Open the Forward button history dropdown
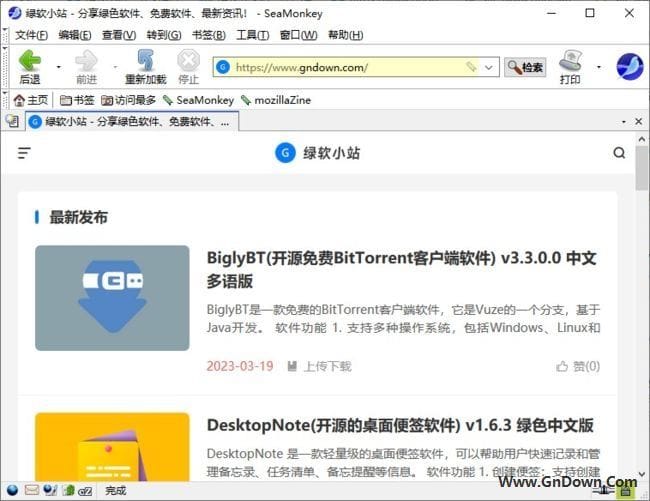 tap(115, 67)
